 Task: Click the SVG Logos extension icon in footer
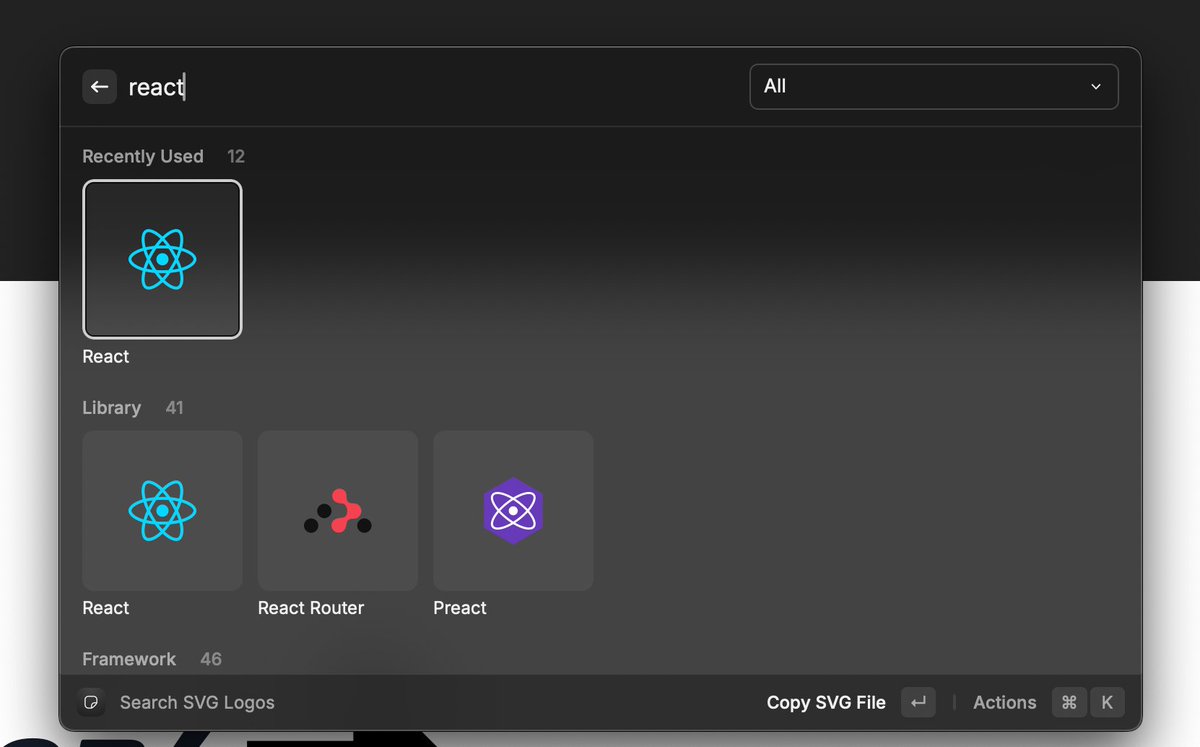[91, 702]
